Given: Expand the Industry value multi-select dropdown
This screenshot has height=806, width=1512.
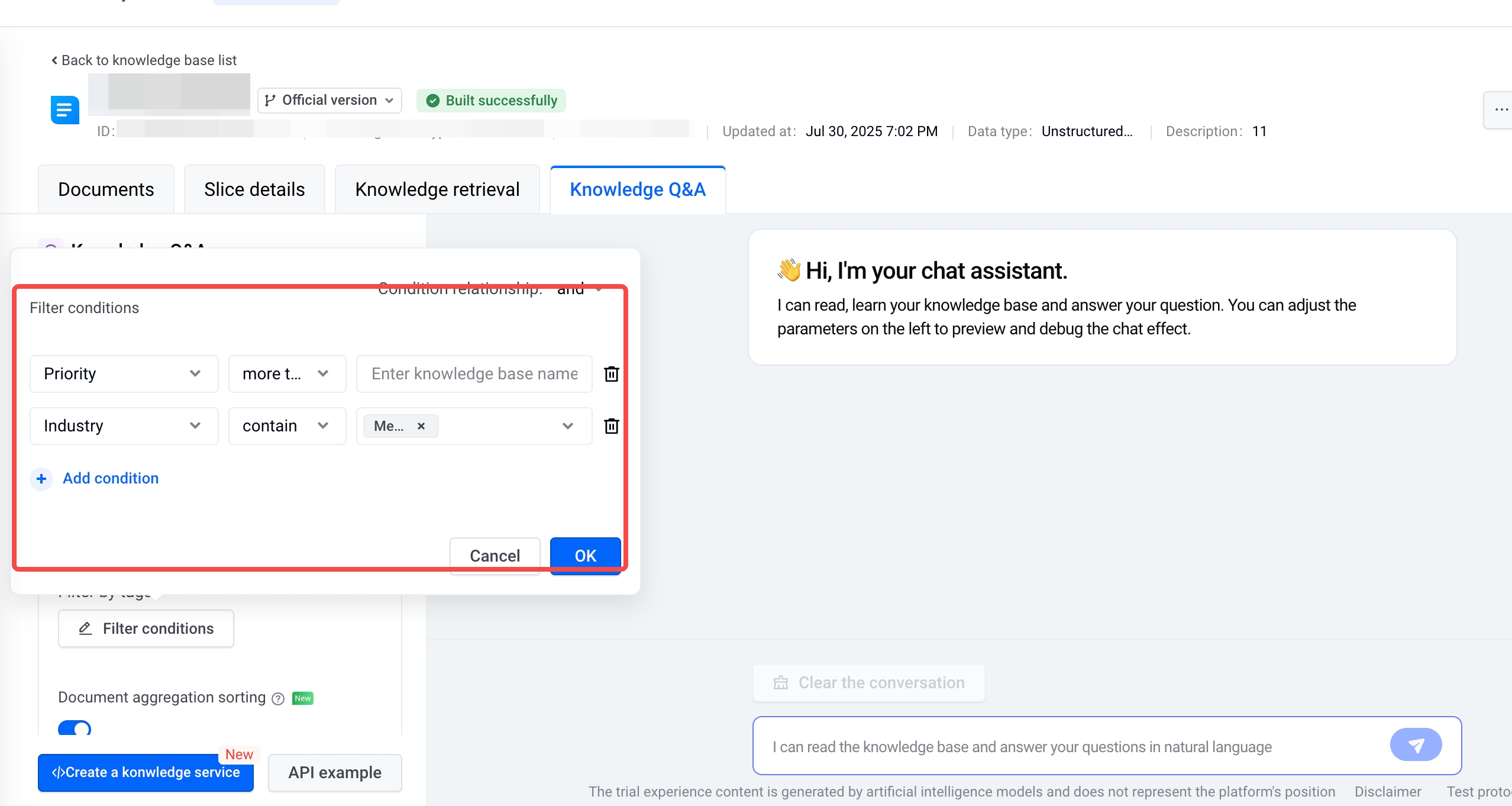Looking at the screenshot, I should pyautogui.click(x=567, y=426).
